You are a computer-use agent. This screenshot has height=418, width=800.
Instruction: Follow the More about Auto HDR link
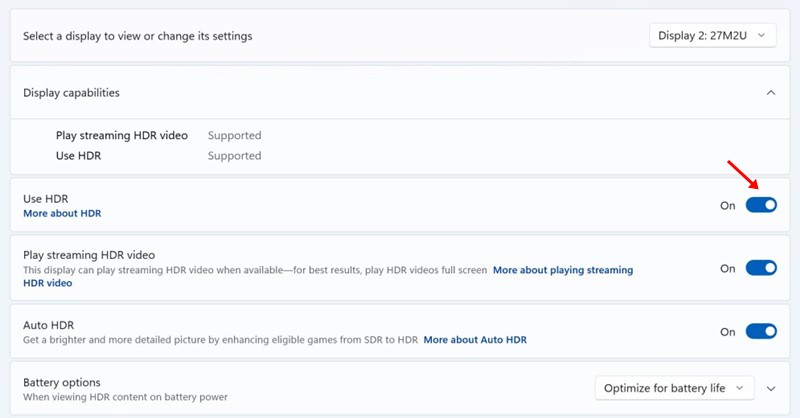(474, 340)
